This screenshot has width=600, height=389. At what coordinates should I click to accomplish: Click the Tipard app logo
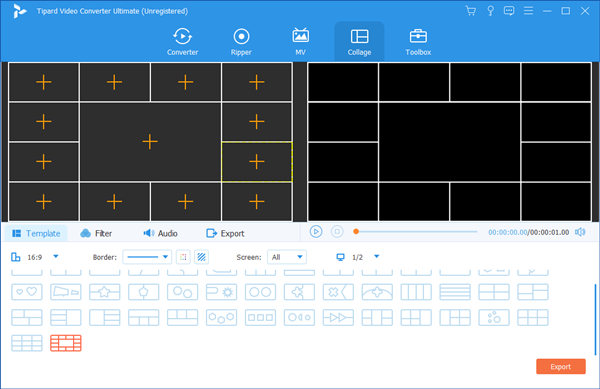coord(19,11)
